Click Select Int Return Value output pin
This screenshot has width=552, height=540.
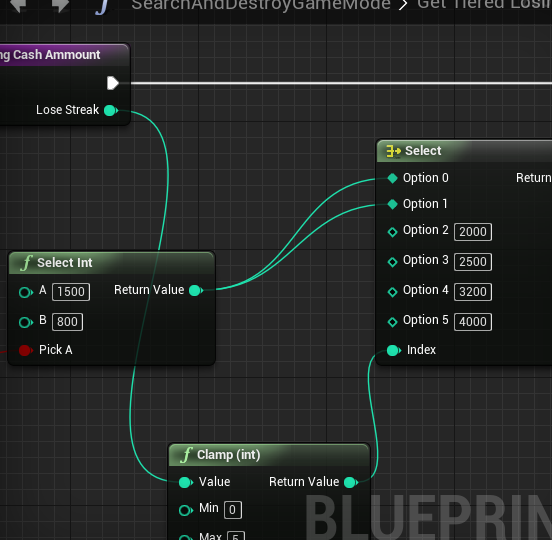(x=196, y=290)
